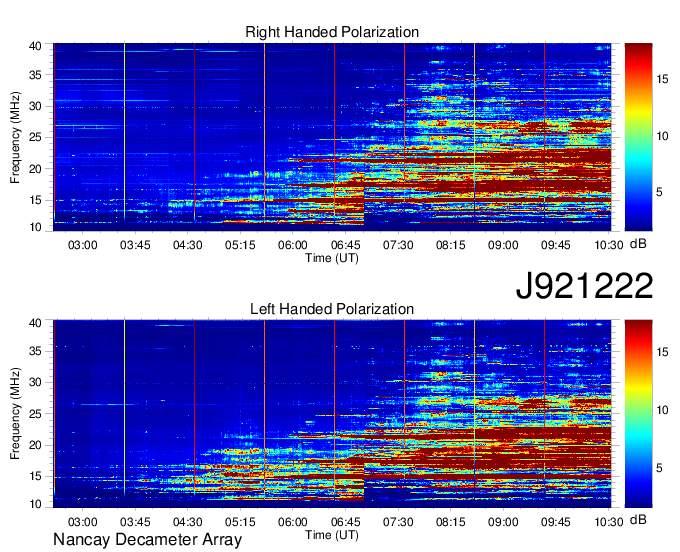Click the 06:45 tick under Right Handed plot
Image resolution: width=680 pixels, height=552 pixels.
345,245
